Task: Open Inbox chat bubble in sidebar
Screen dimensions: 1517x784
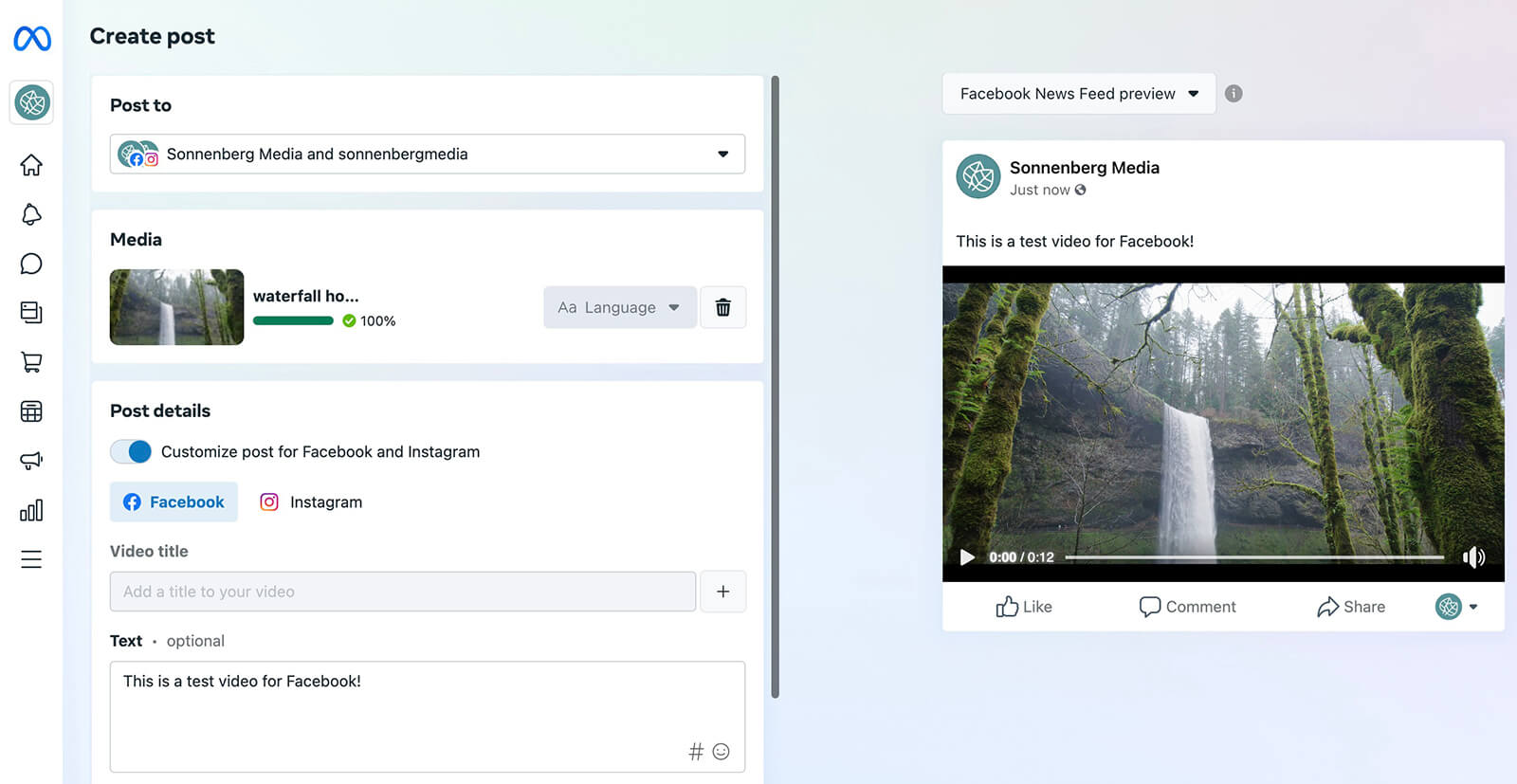Action: [x=31, y=264]
